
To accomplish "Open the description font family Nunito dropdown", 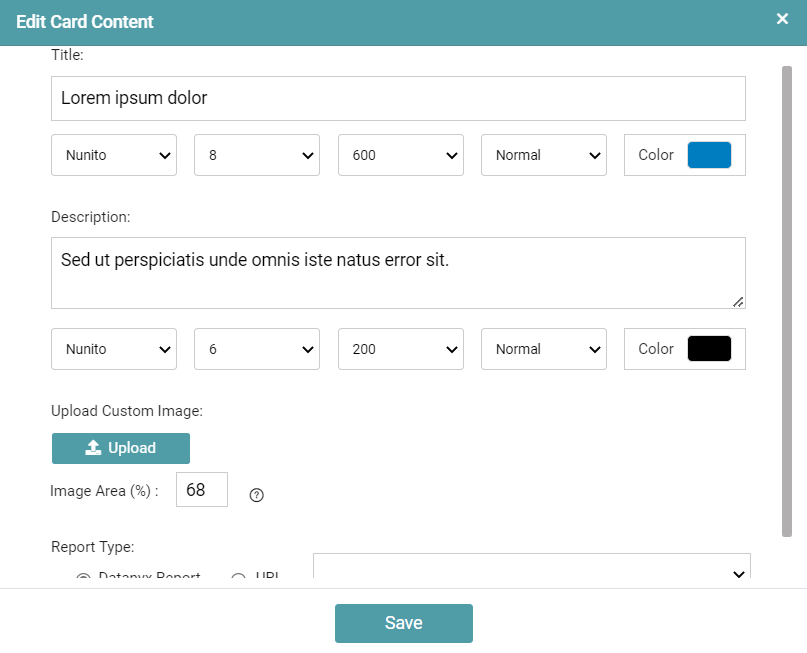I will pos(114,349).
